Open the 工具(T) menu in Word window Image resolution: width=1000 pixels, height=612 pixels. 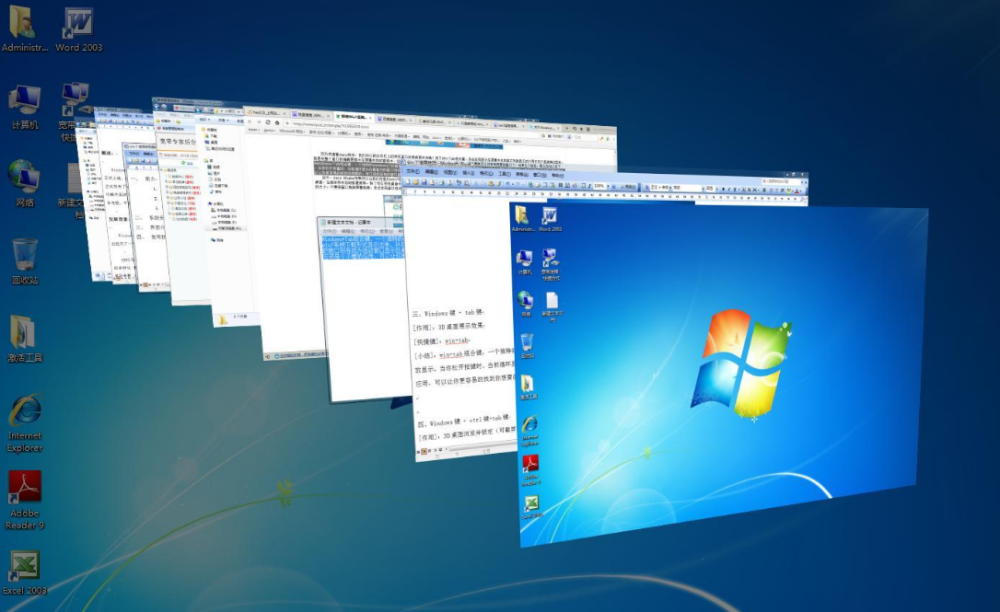click(504, 173)
